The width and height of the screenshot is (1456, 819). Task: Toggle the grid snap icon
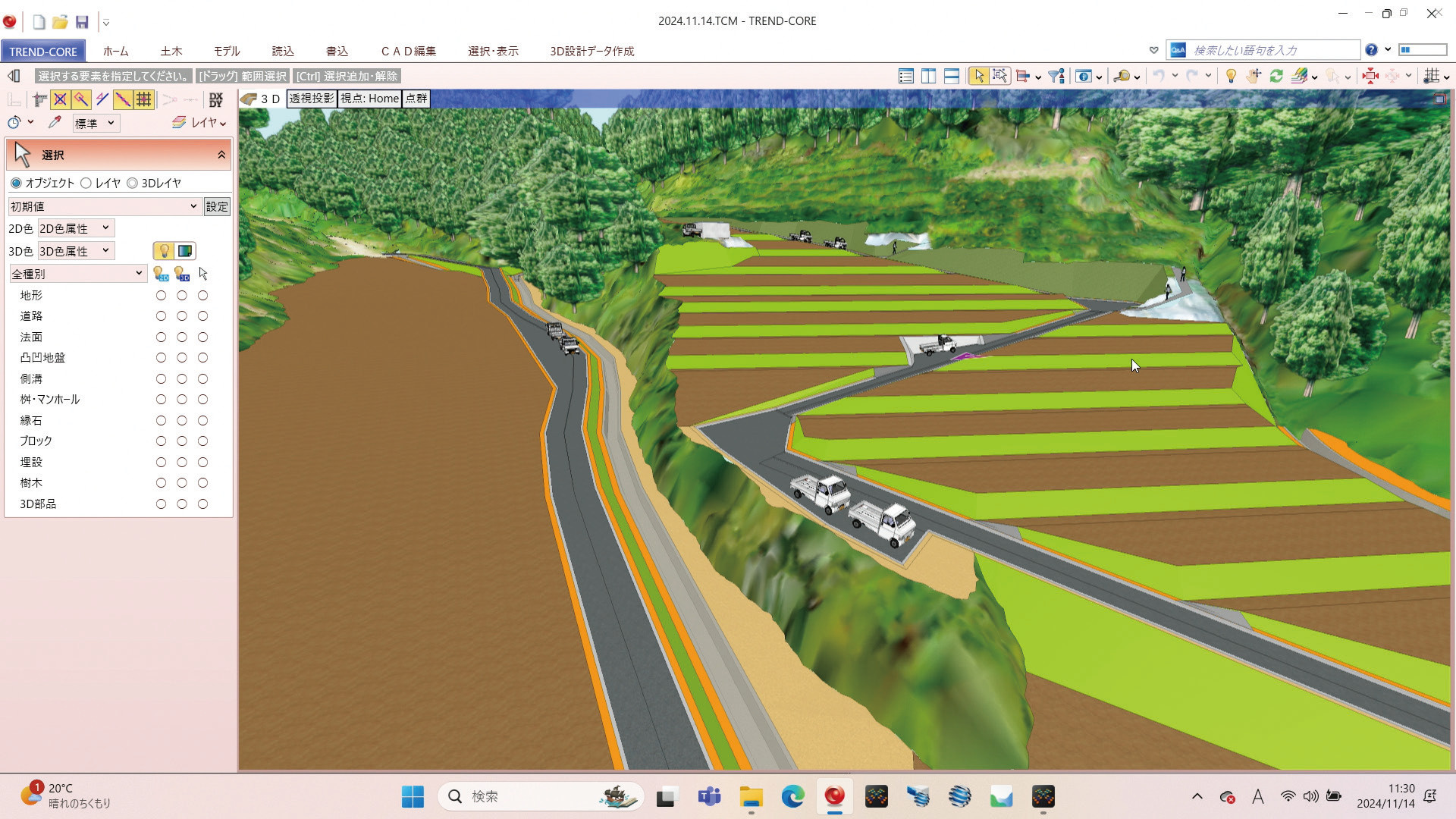tap(143, 99)
